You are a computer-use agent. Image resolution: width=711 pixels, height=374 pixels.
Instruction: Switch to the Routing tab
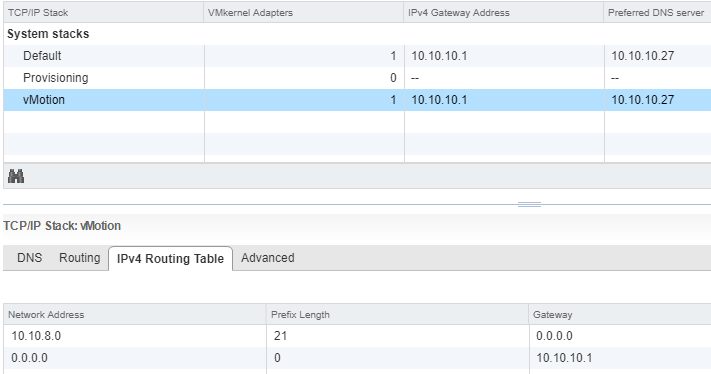[x=80, y=258]
